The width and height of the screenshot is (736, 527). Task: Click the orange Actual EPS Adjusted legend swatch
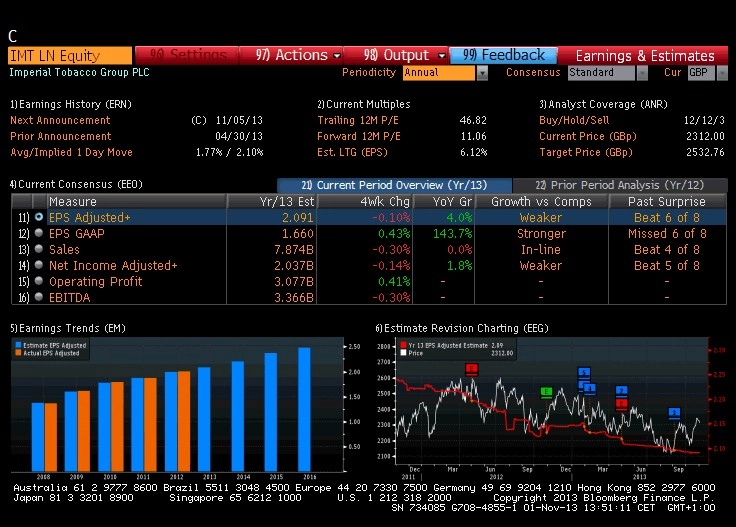(18, 352)
